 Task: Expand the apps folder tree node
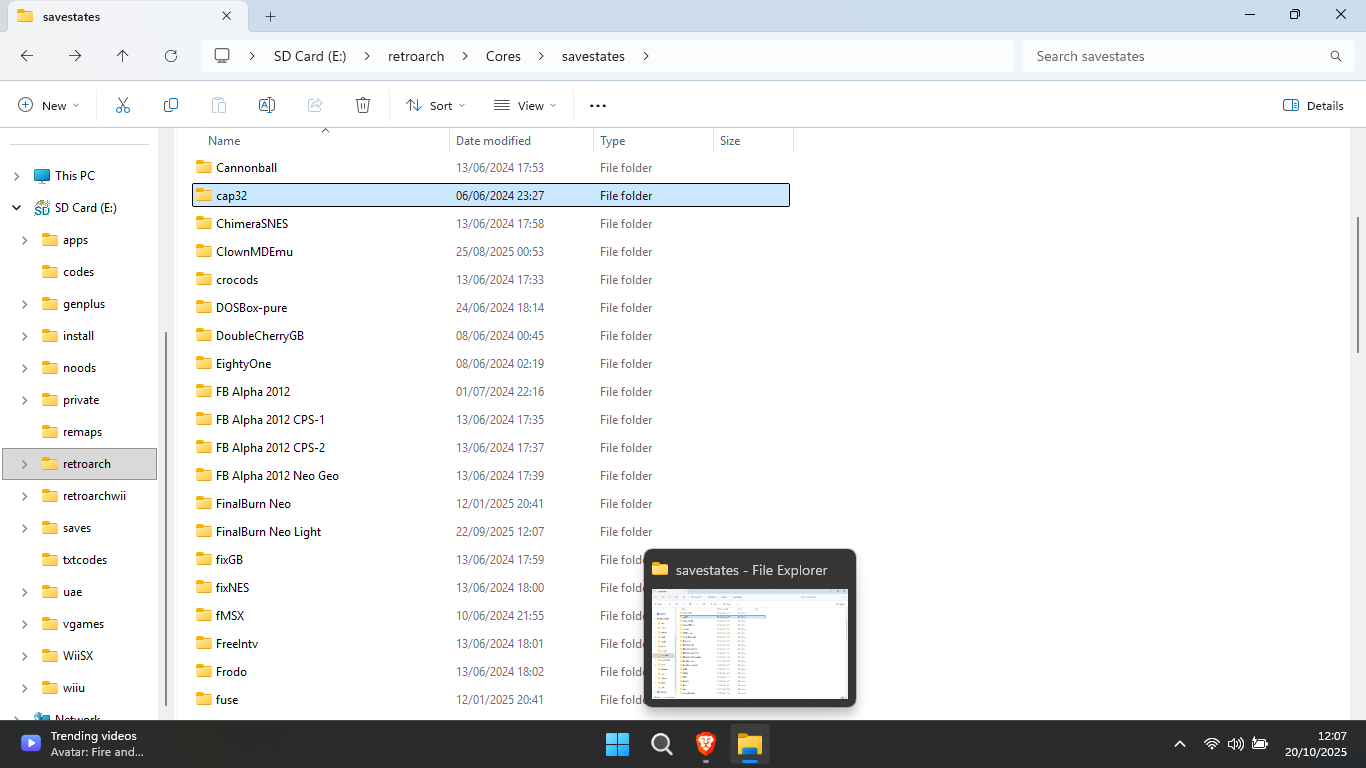(x=25, y=240)
